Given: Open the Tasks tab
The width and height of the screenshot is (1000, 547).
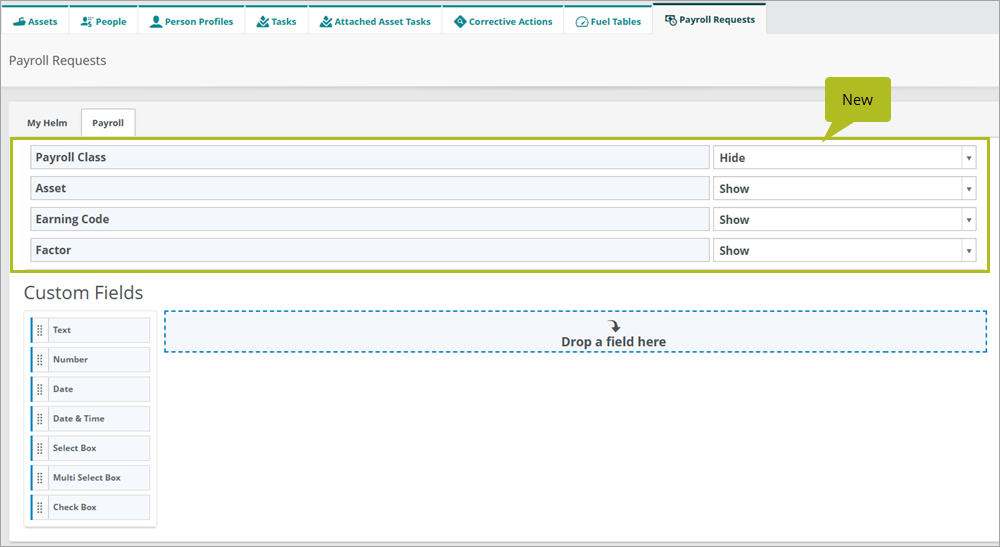Looking at the screenshot, I should coord(276,21).
